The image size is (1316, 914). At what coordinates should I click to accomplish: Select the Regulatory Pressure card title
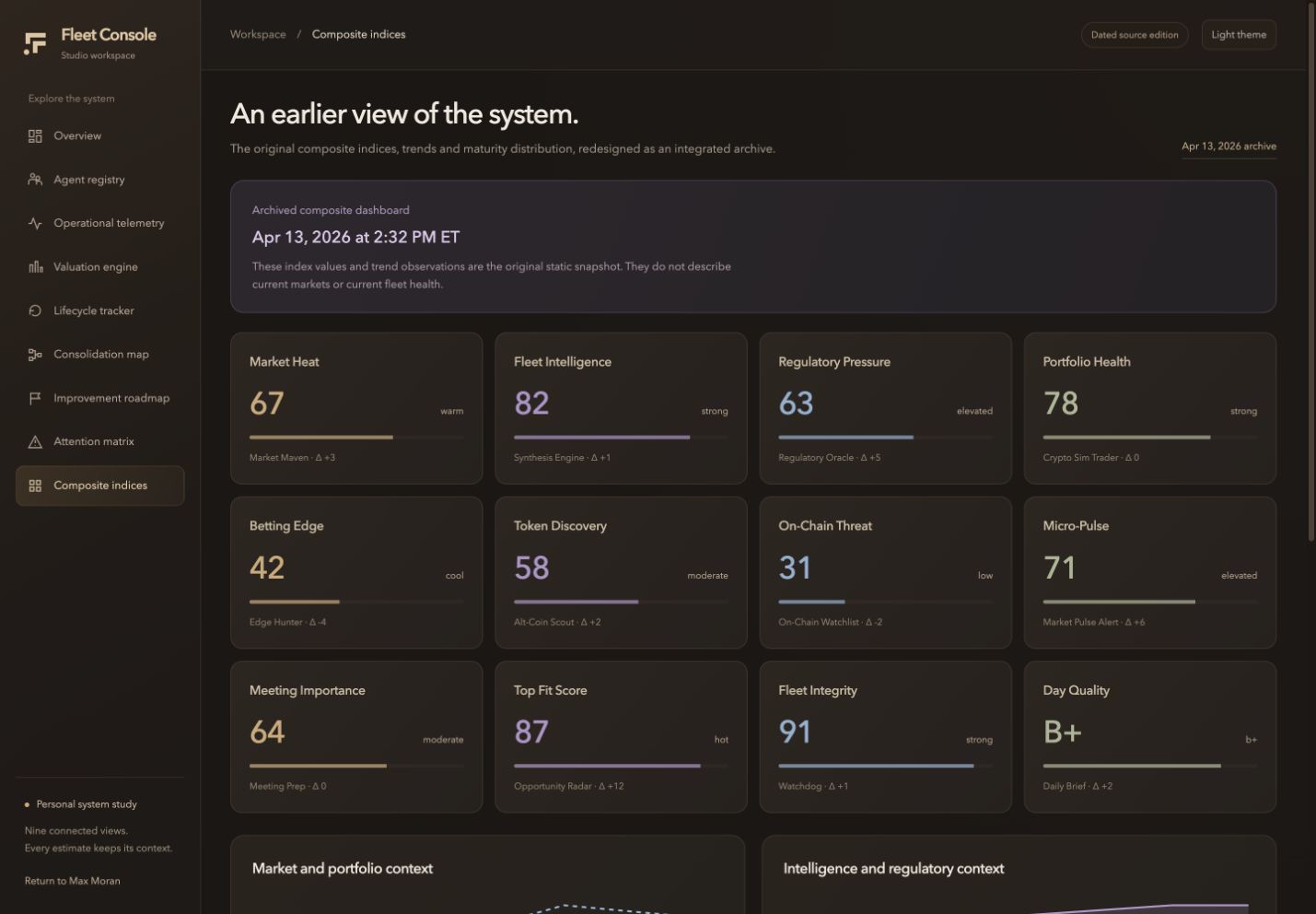tap(834, 362)
